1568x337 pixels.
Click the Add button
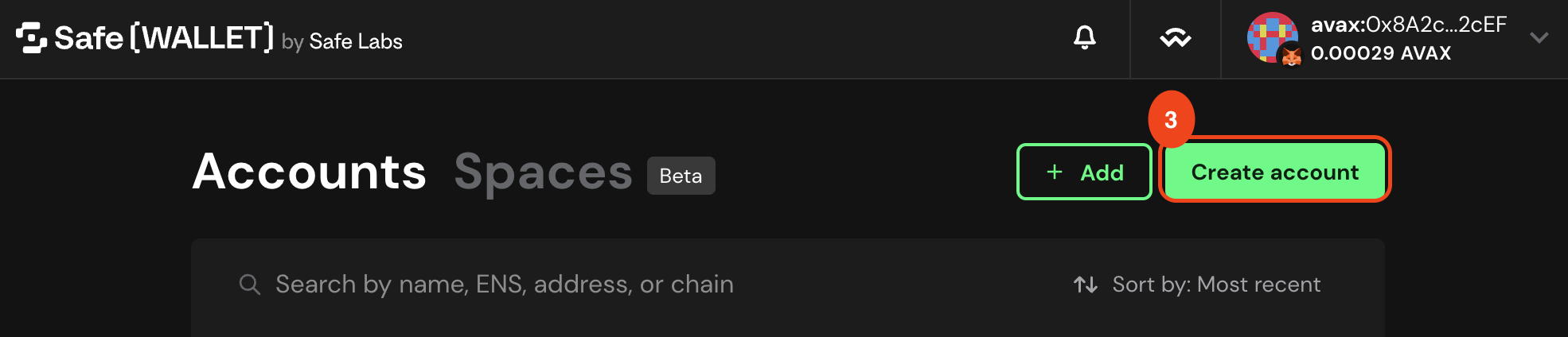coord(1084,172)
